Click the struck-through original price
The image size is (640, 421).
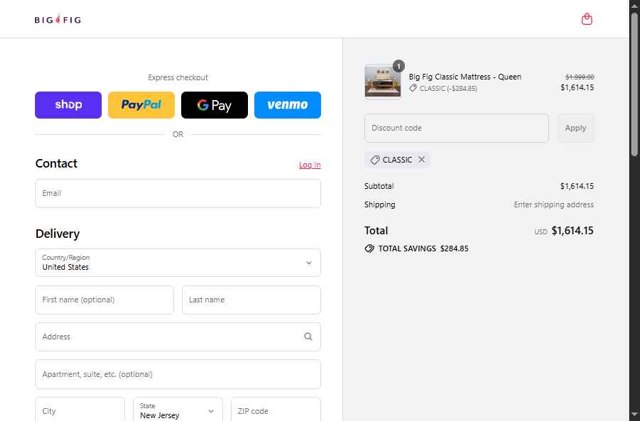[x=580, y=77]
